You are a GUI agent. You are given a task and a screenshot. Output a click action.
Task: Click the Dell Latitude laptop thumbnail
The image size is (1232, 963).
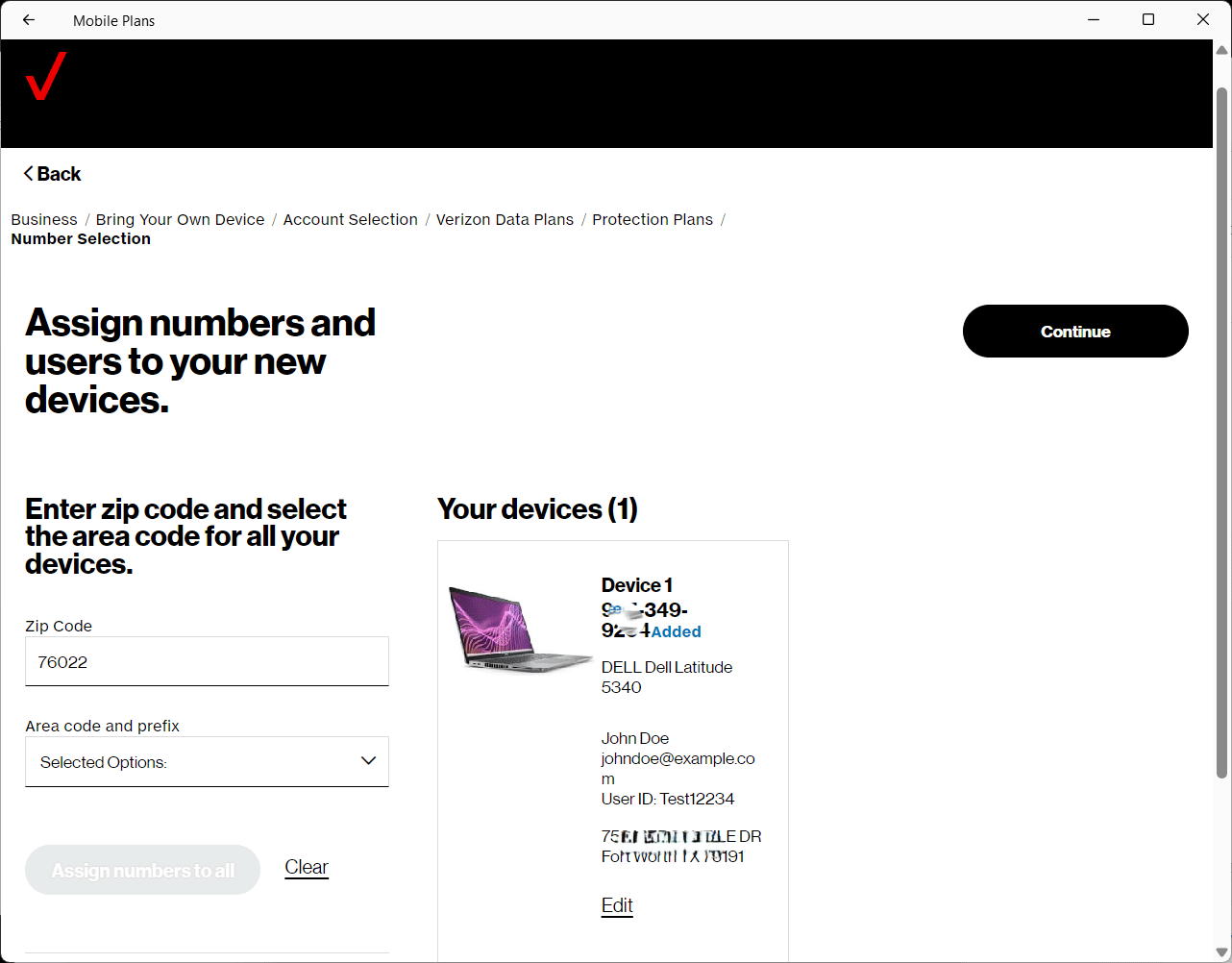[x=519, y=628]
